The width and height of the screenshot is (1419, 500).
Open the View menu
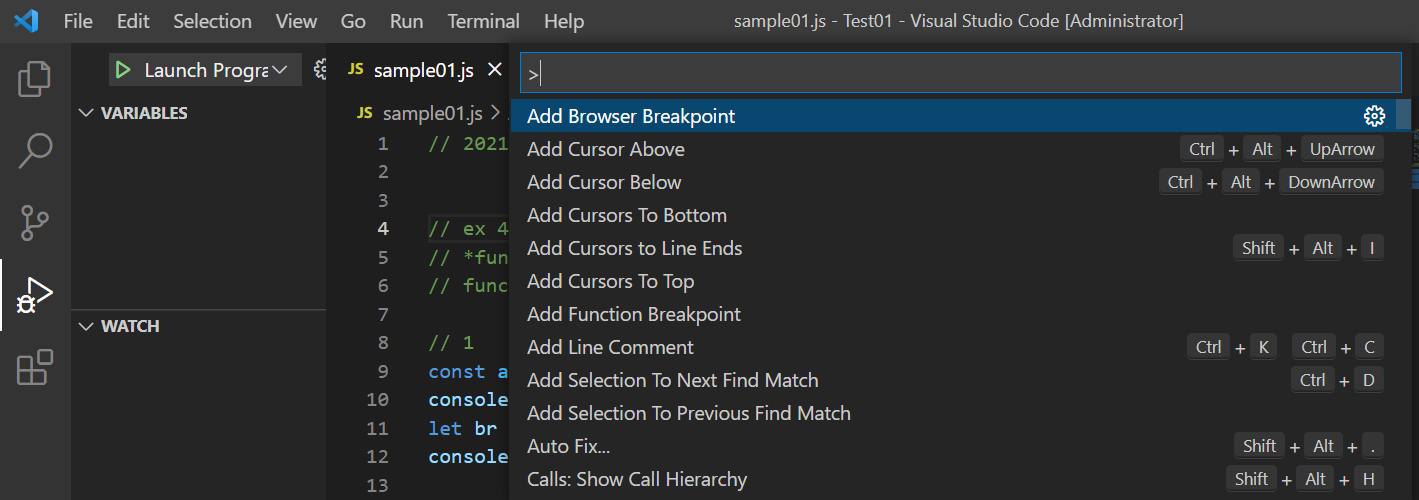click(296, 21)
